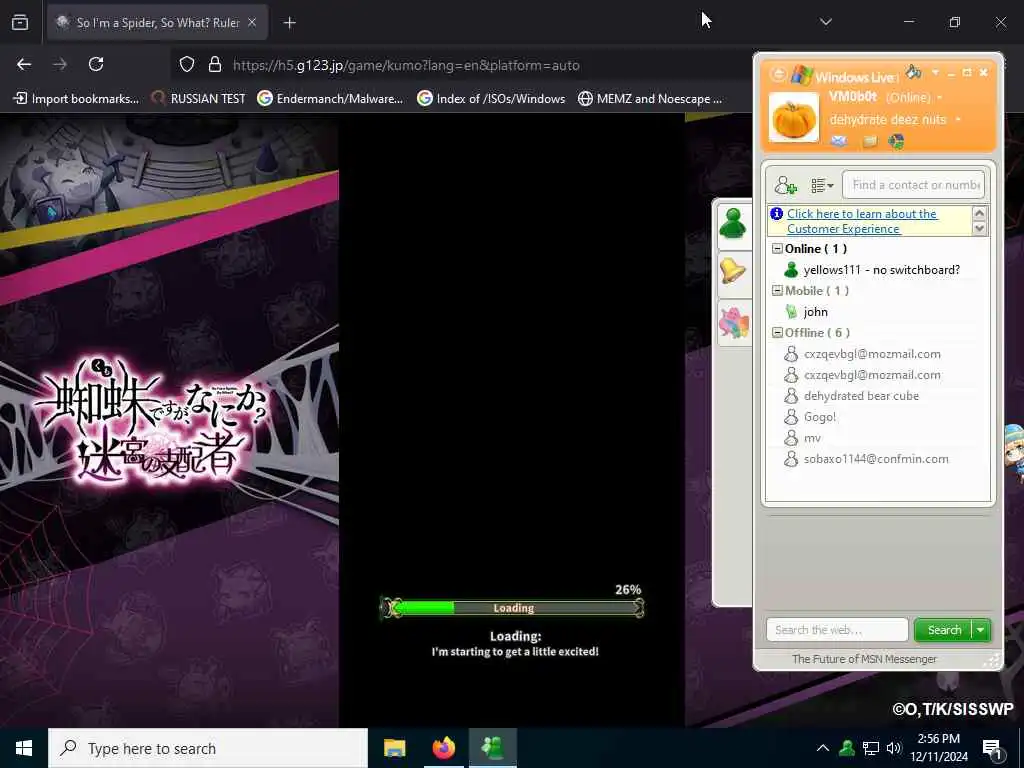Open the contact list layout dropdown
Viewport: 1024px width, 768px height.
pyautogui.click(x=822, y=185)
